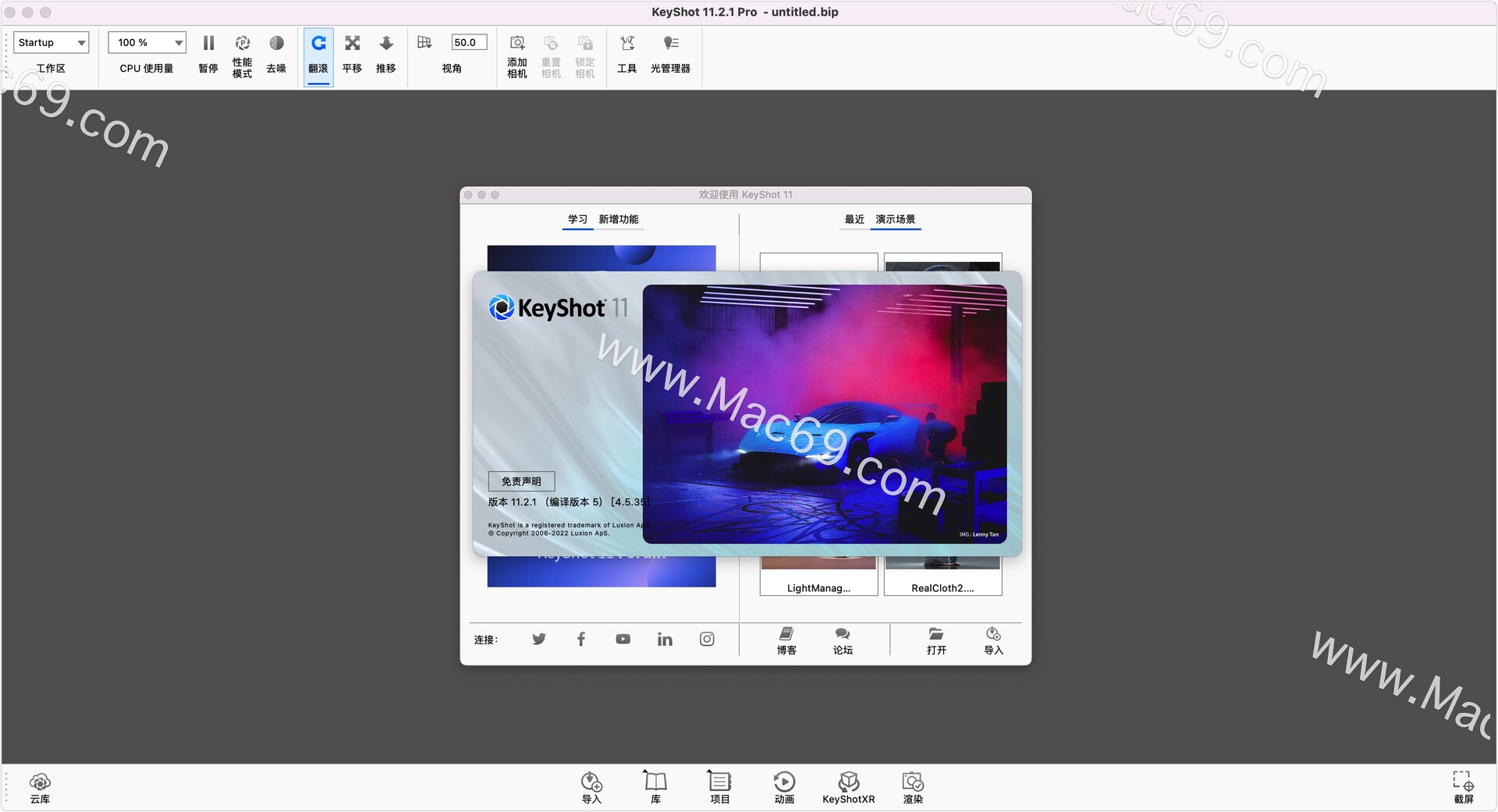1498x812 pixels.
Task: Open the KeyShot Instagram link
Action: click(707, 640)
